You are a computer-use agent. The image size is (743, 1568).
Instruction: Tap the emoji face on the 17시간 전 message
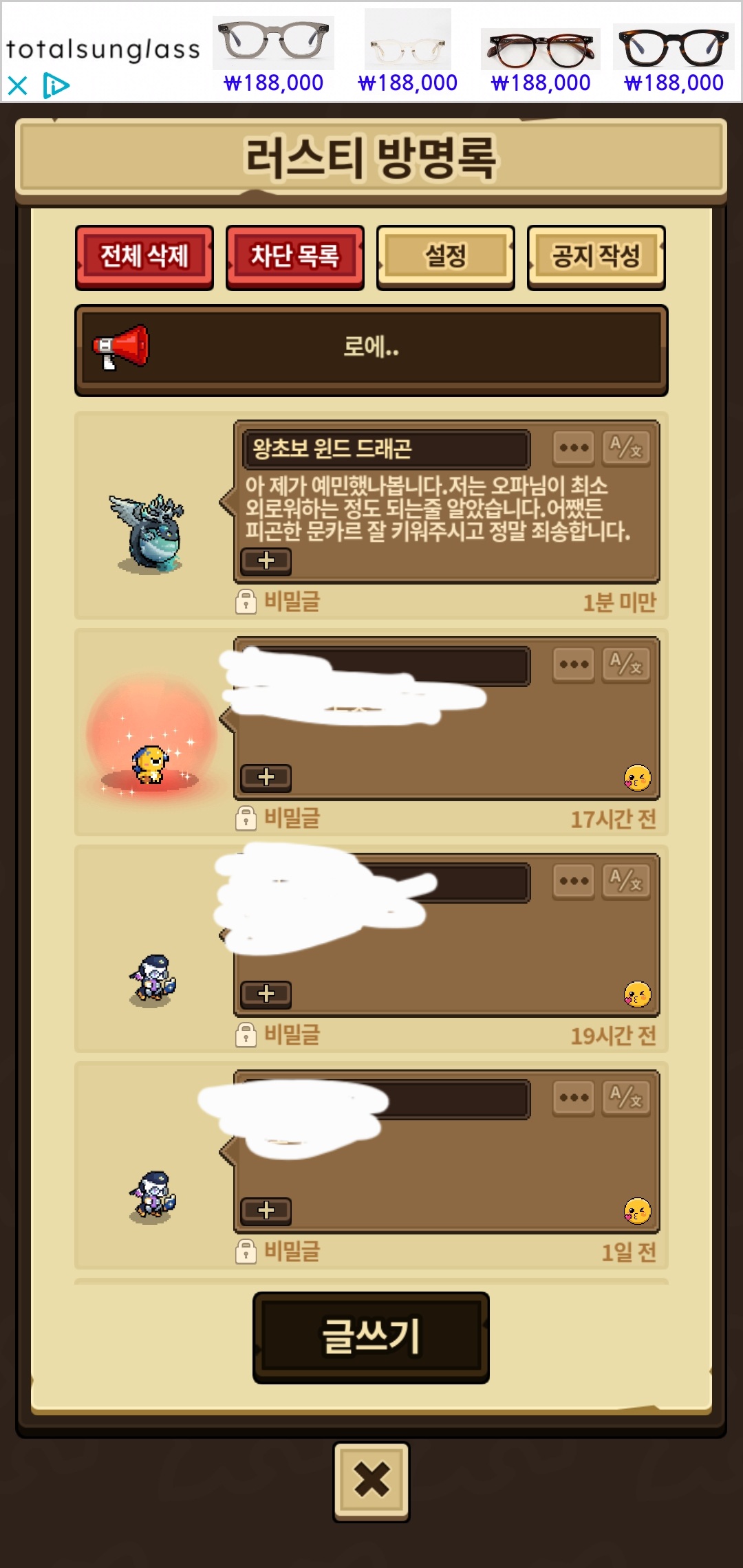[637, 778]
